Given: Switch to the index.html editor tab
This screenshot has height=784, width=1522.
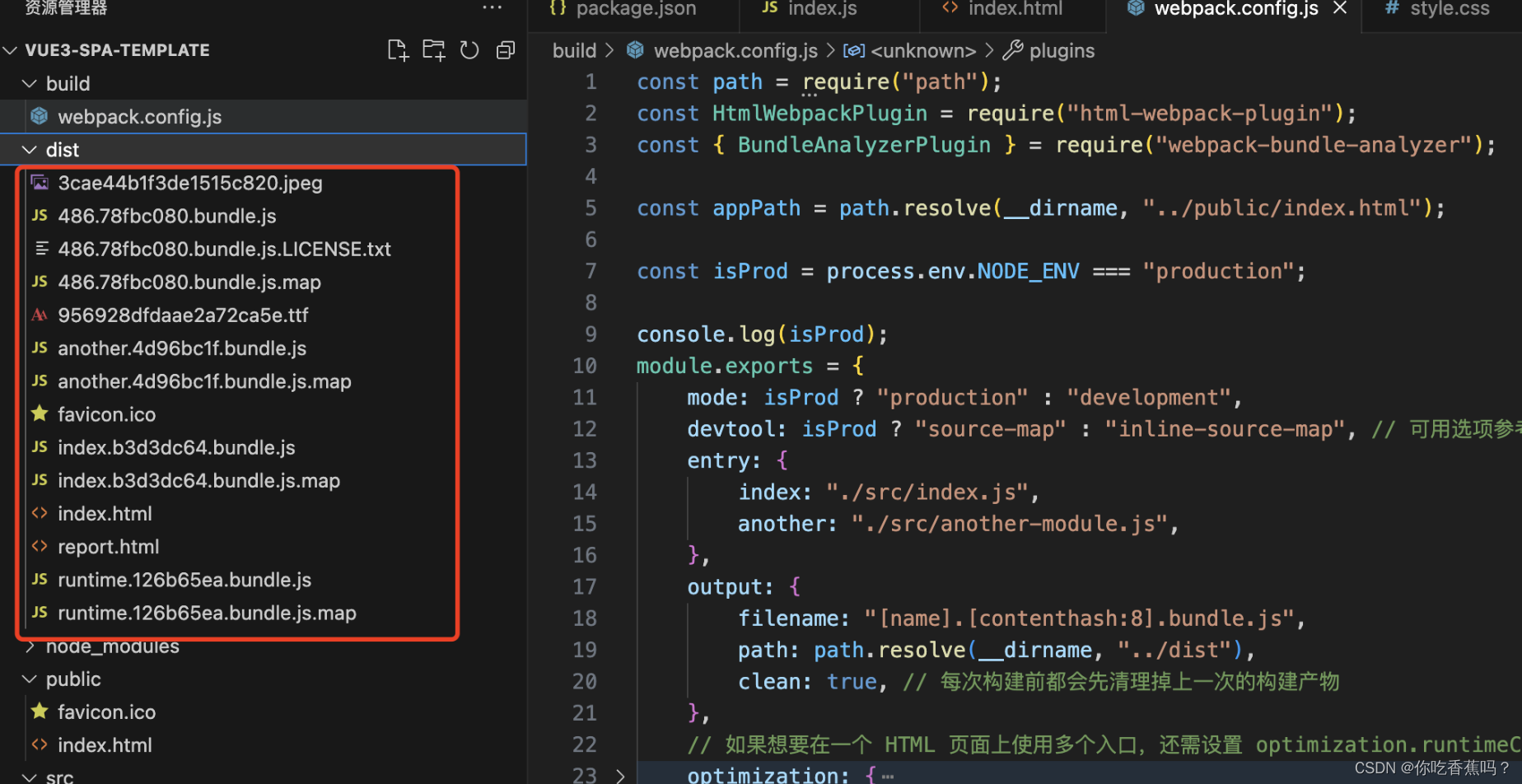Looking at the screenshot, I should tap(1002, 8).
